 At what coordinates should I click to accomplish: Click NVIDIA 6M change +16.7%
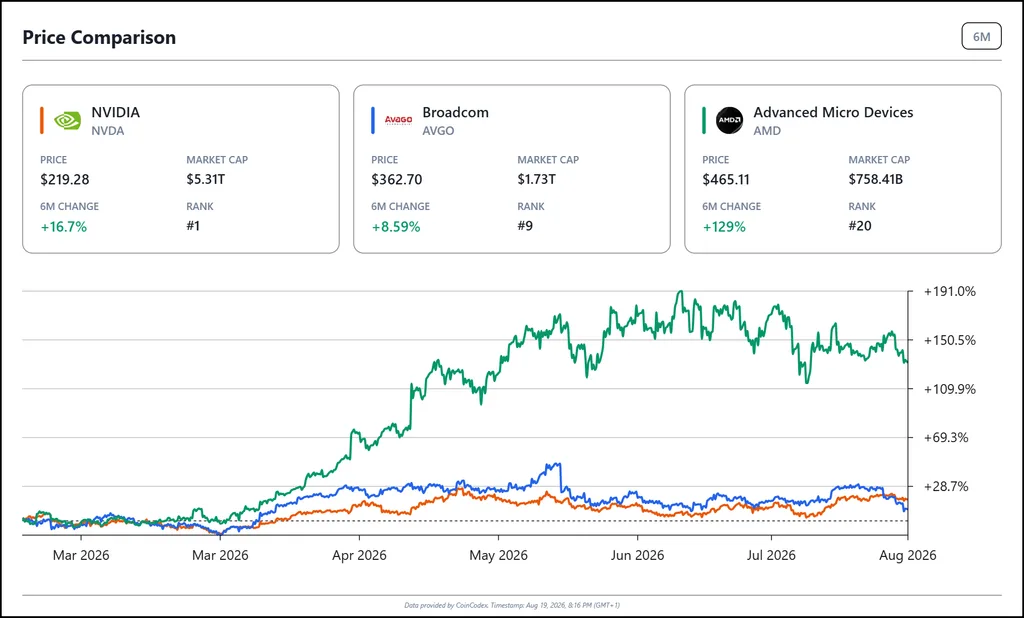tap(63, 227)
